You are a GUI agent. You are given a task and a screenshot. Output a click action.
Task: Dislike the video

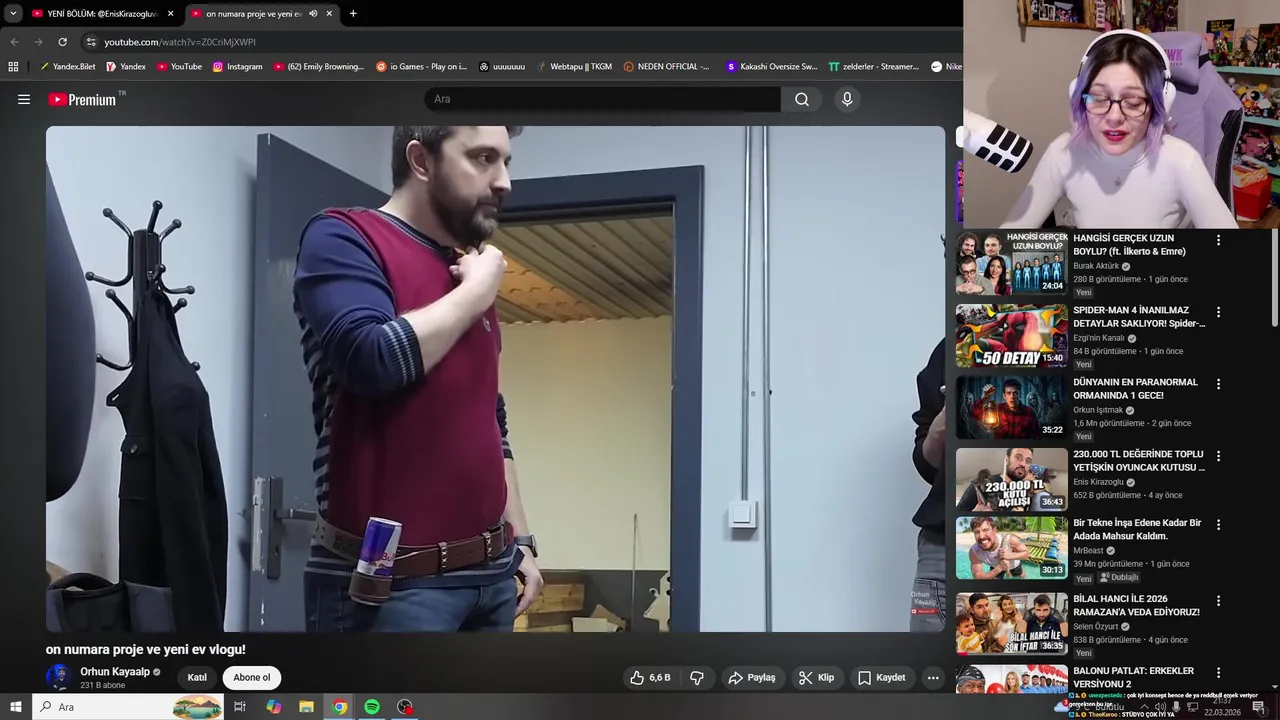[x=697, y=677]
